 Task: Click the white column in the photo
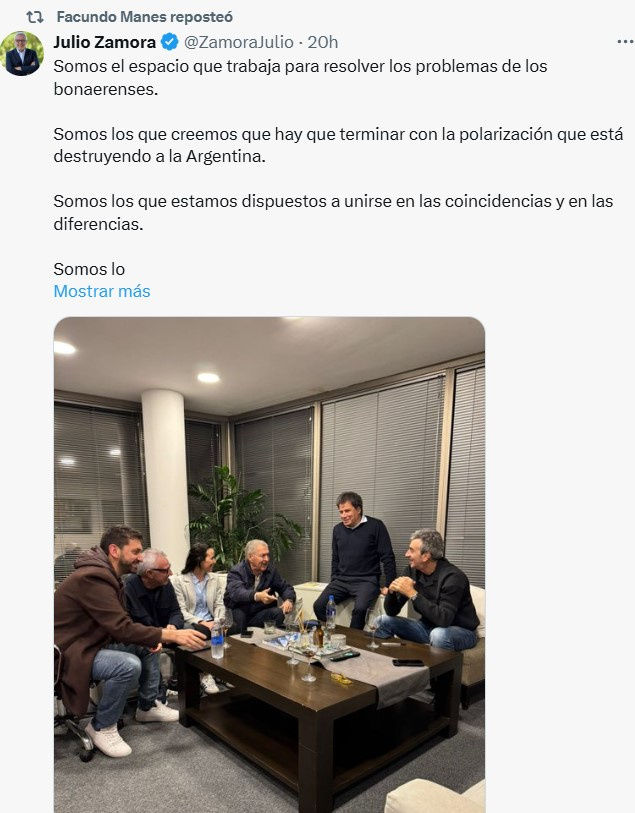coord(165,478)
